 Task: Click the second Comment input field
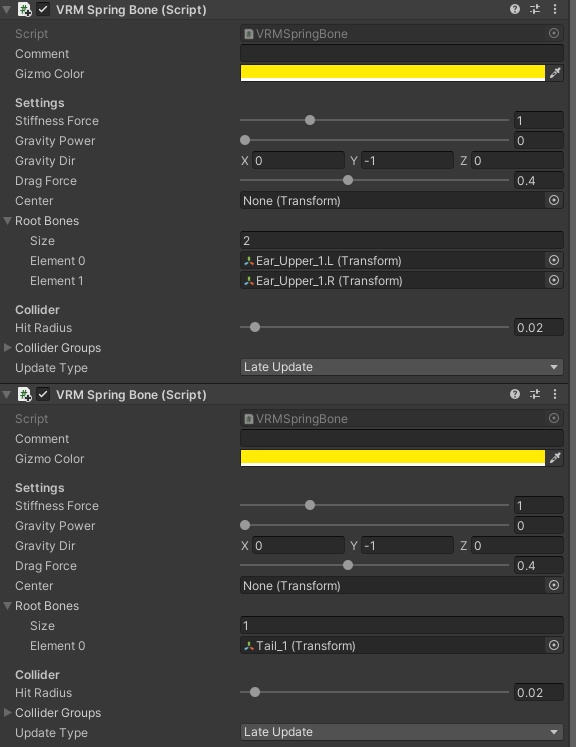click(402, 438)
